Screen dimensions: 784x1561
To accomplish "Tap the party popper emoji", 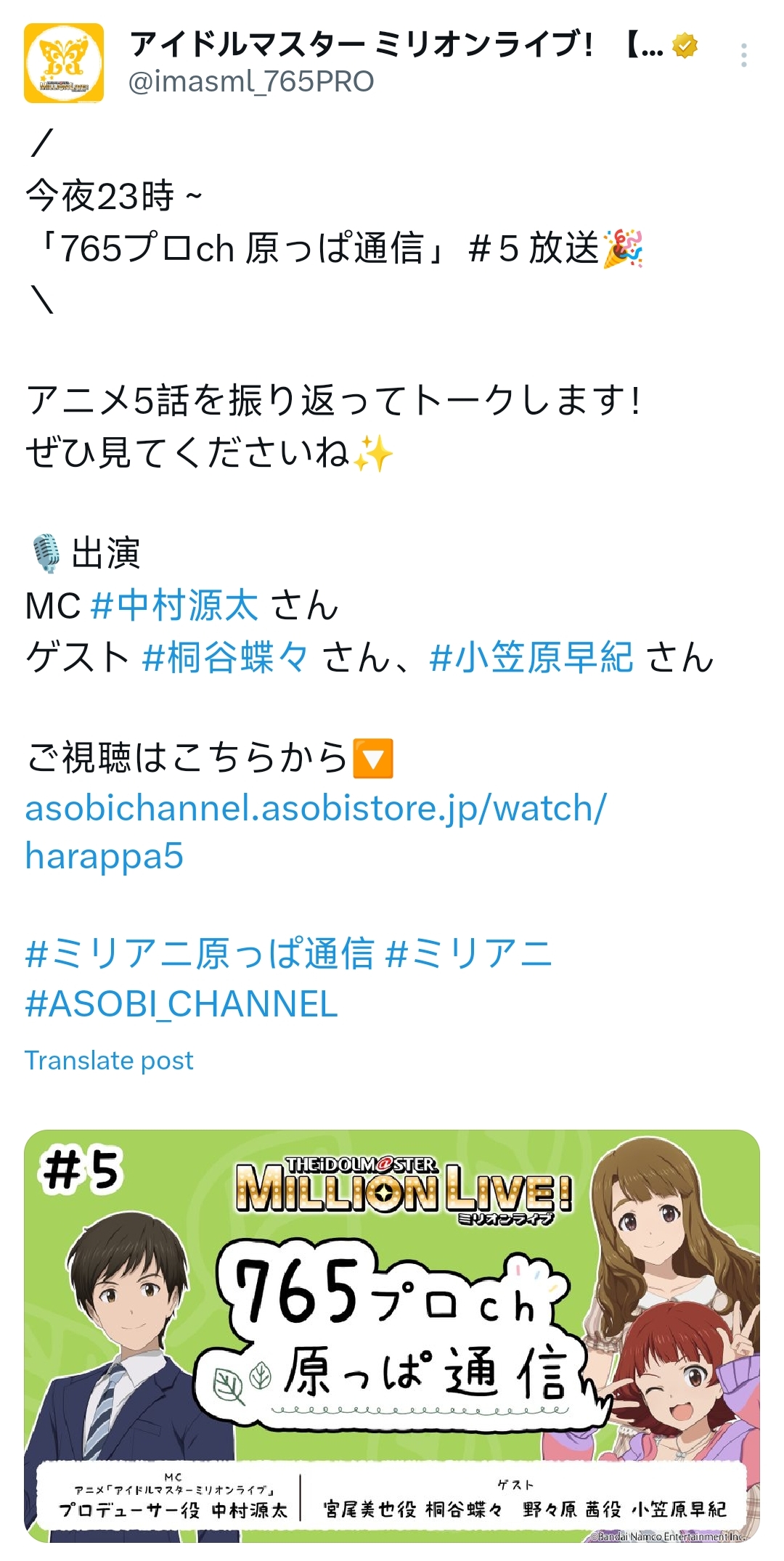I will [624, 248].
